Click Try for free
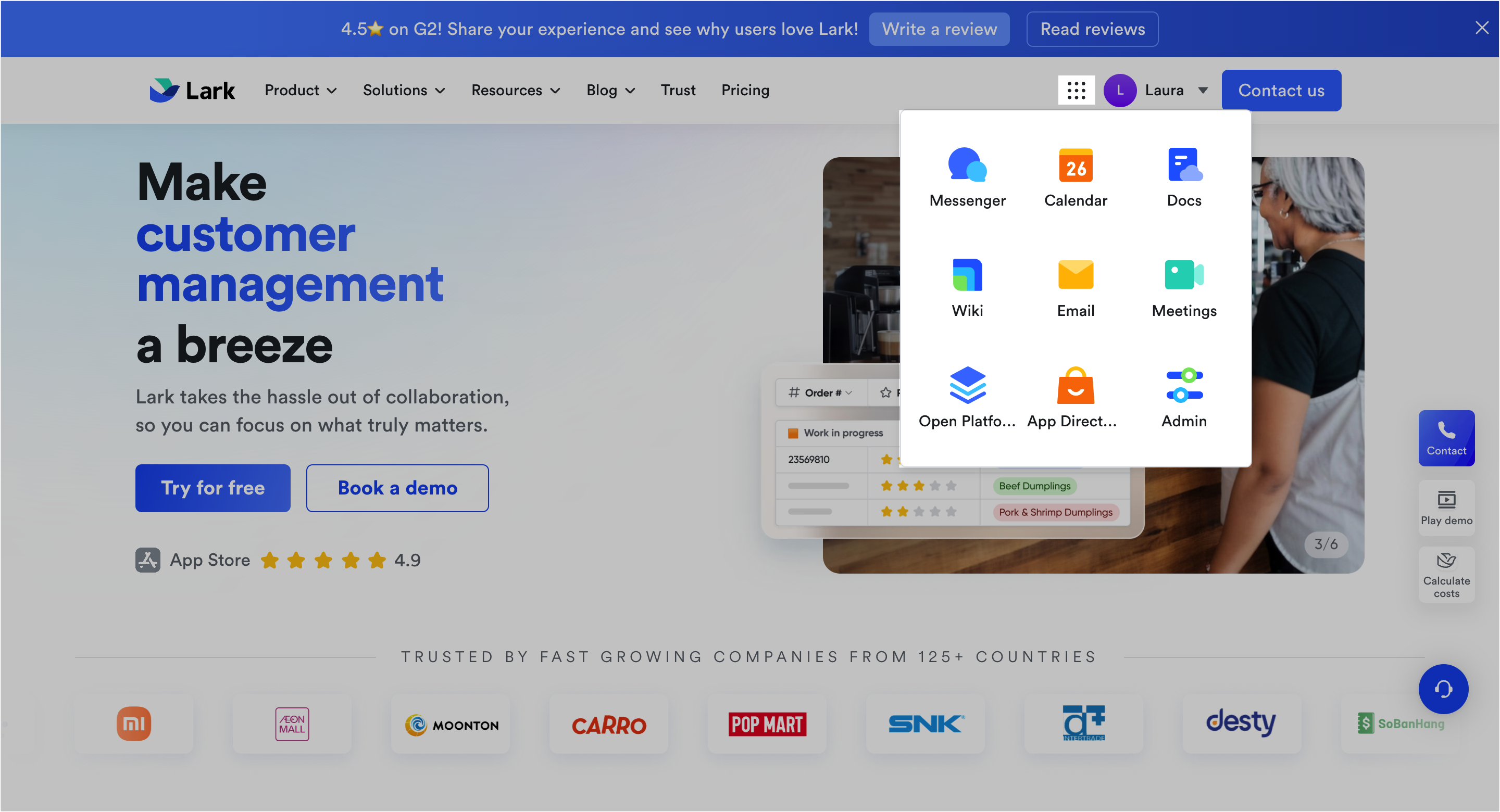 coord(213,488)
